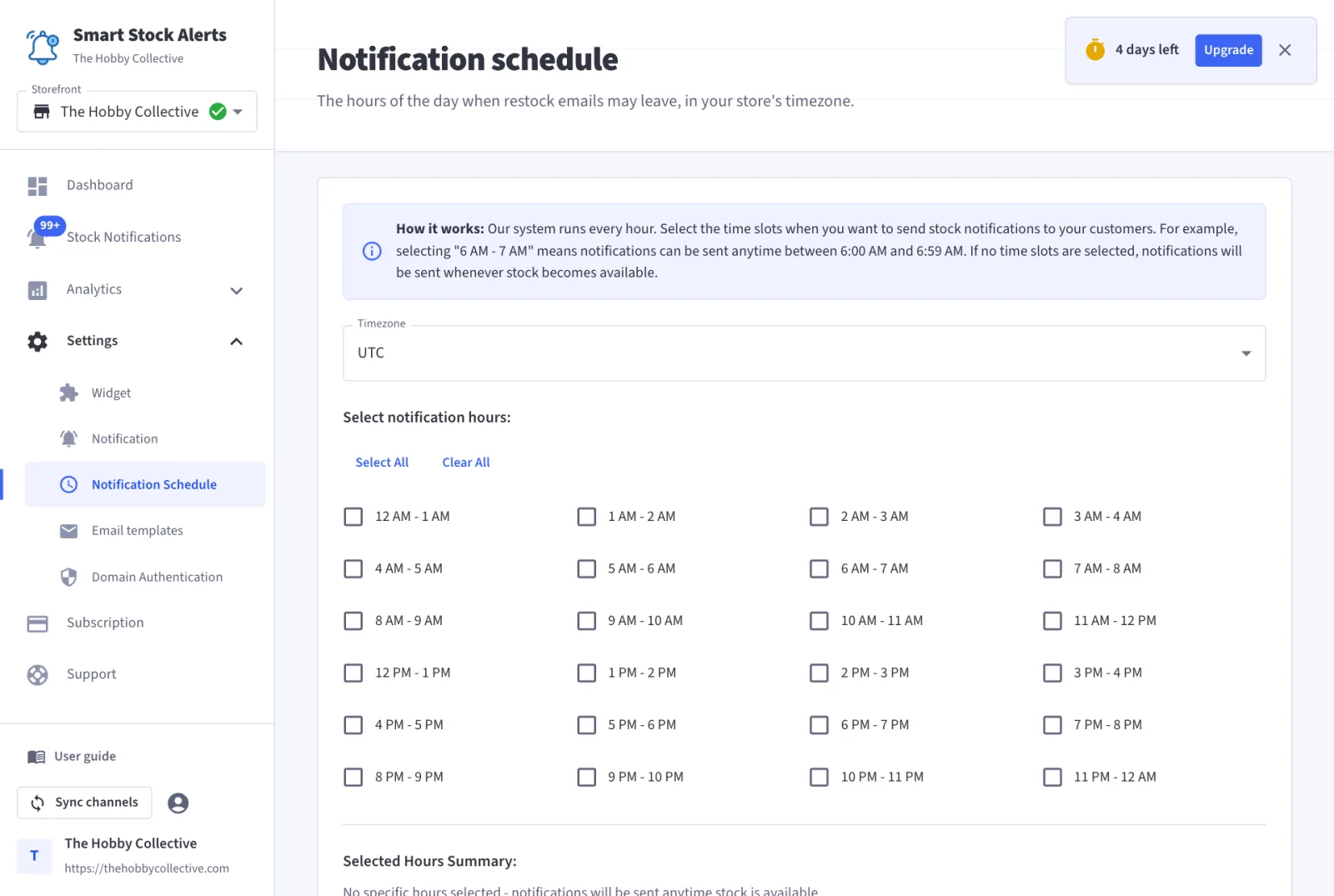Screen dimensions: 1334x896
Task: Click the Upgrade button
Action: click(1228, 50)
